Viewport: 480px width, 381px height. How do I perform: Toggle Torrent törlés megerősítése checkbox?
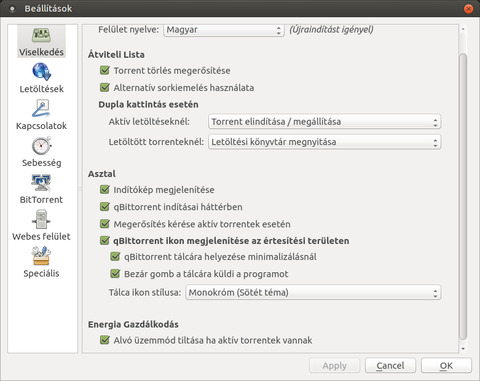[105, 70]
